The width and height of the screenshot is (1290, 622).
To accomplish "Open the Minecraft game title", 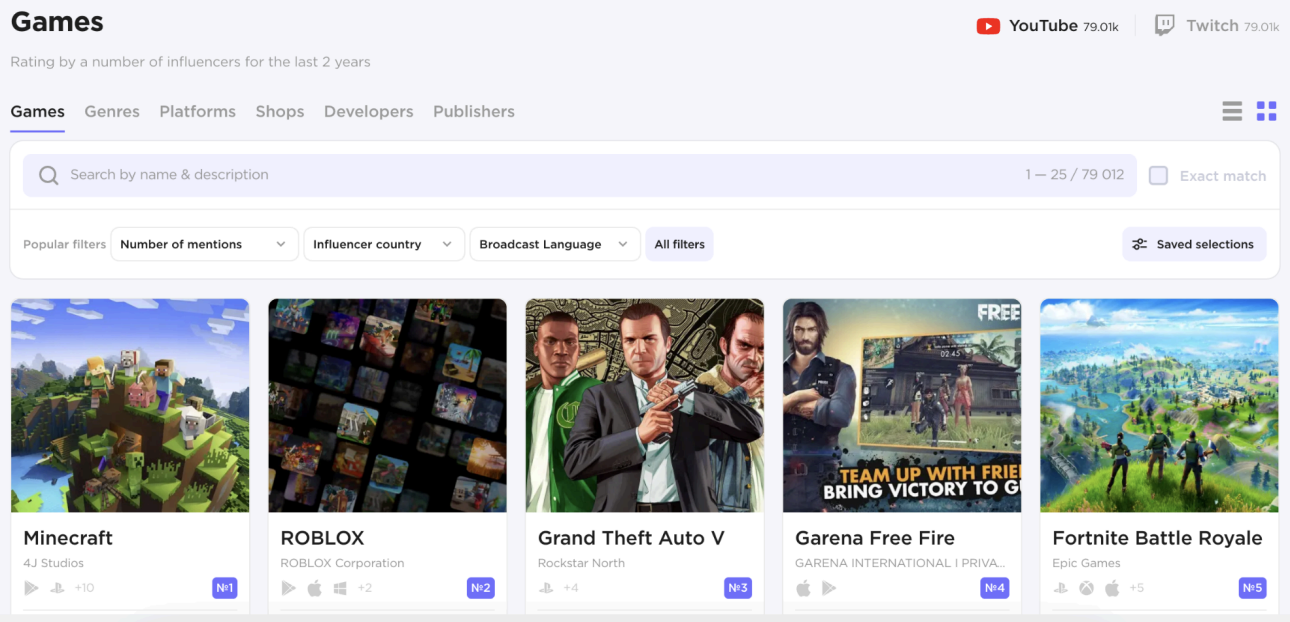I will (68, 538).
